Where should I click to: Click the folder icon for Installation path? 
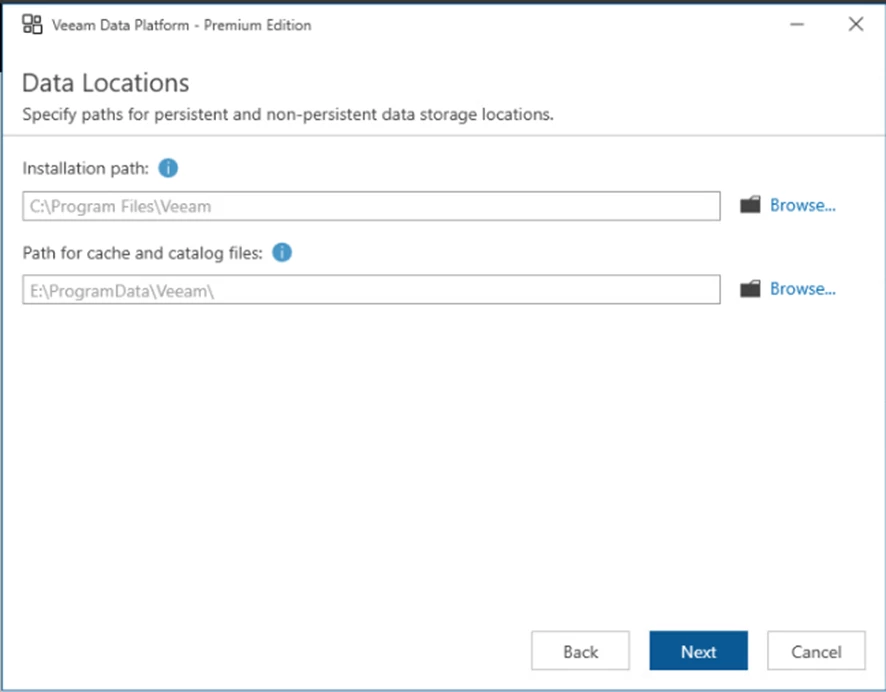[750, 206]
